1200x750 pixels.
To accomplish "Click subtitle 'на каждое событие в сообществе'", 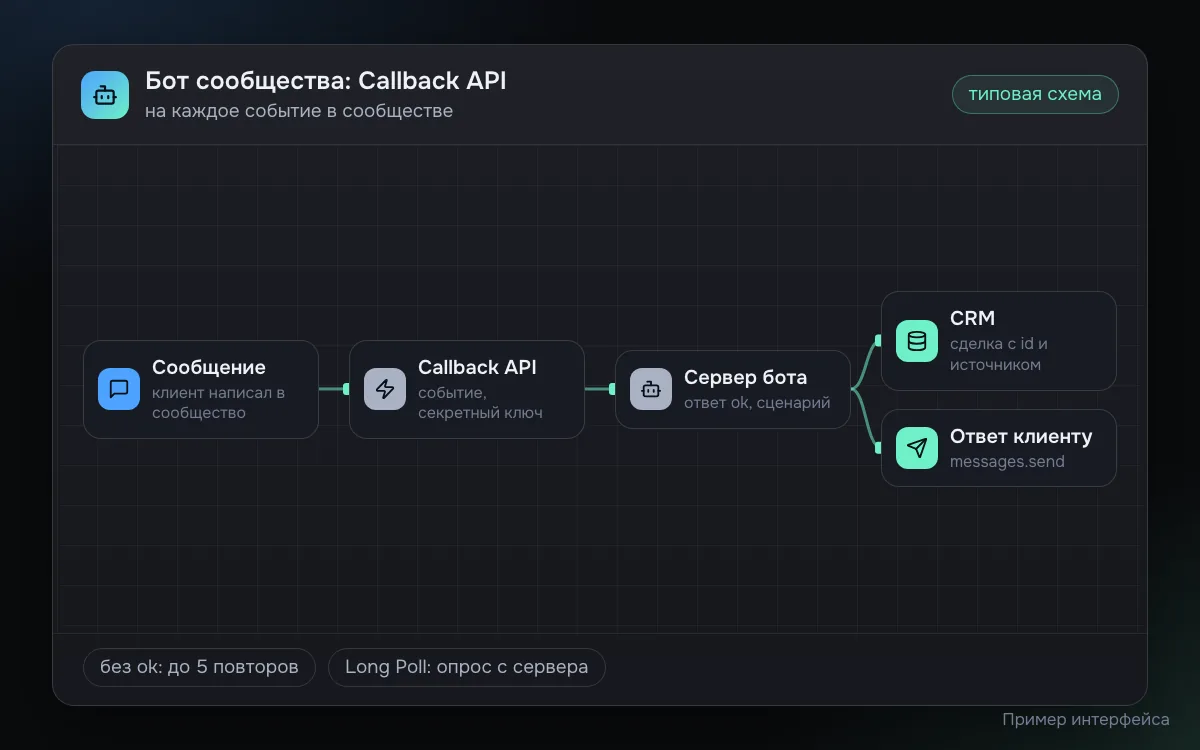I will point(299,111).
